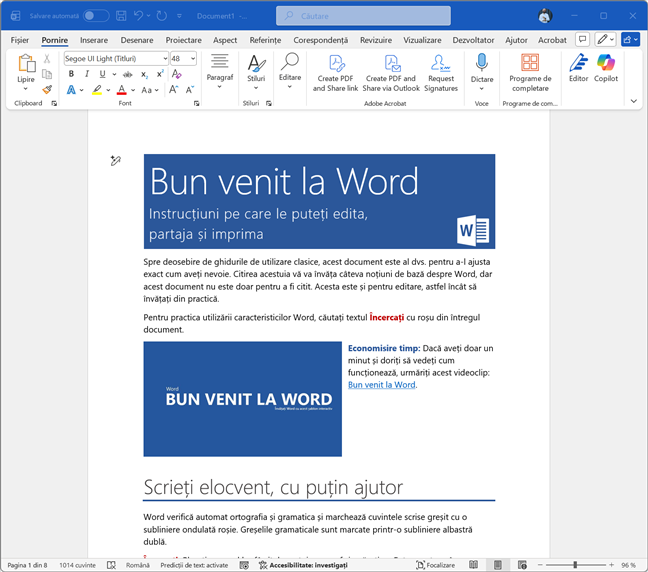The image size is (648, 572).
Task: Open the Editare search menu
Action: (290, 71)
